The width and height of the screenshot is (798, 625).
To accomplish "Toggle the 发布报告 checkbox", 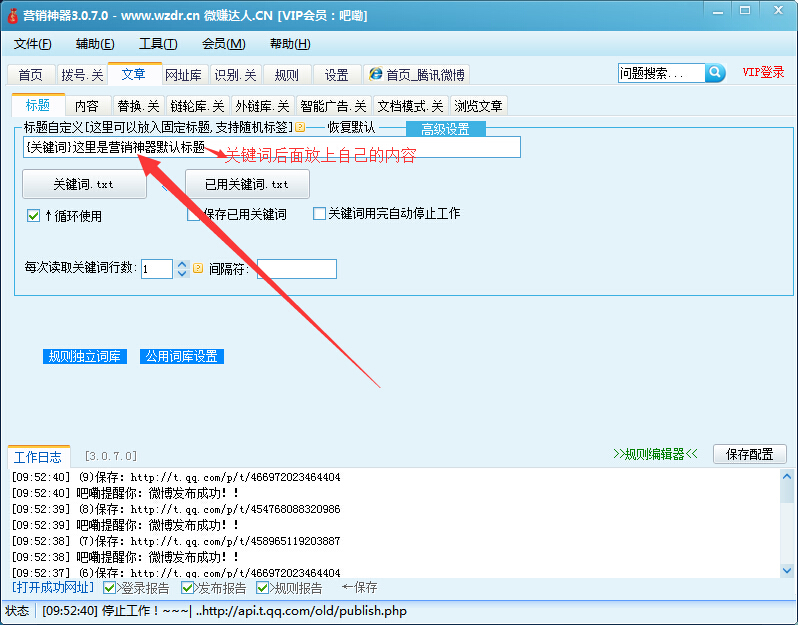I will point(187,588).
